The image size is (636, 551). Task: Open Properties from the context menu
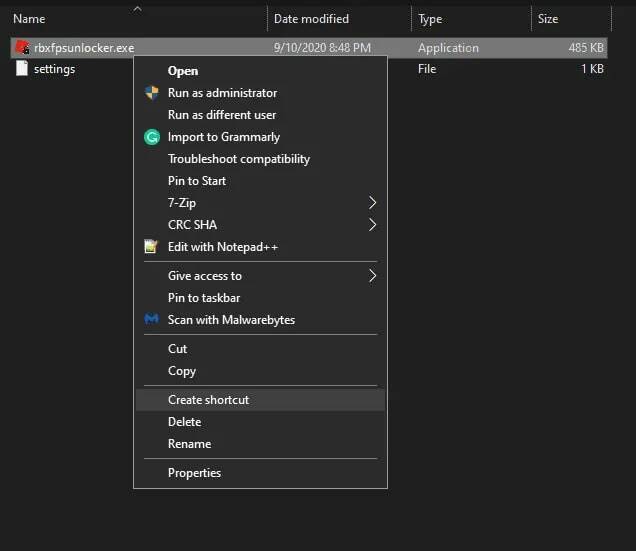[194, 473]
